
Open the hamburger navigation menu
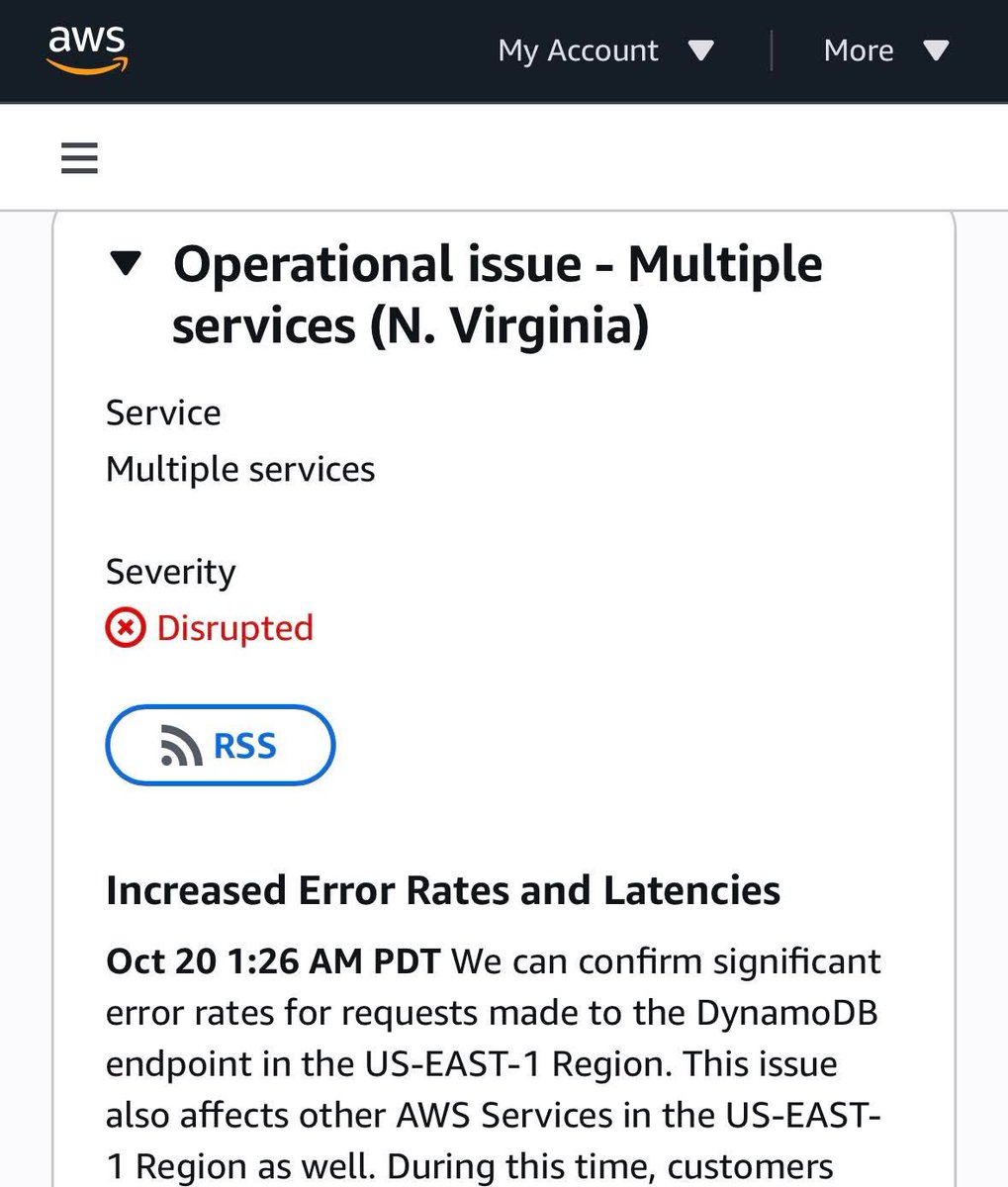pos(79,157)
